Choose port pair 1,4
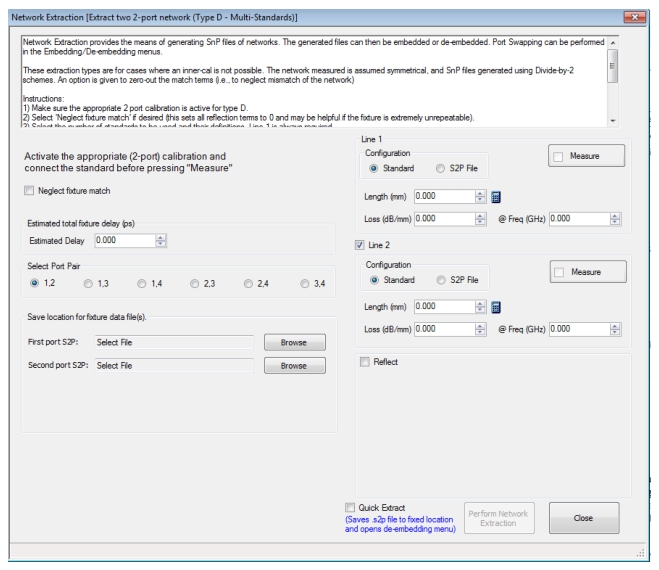 coord(142,284)
